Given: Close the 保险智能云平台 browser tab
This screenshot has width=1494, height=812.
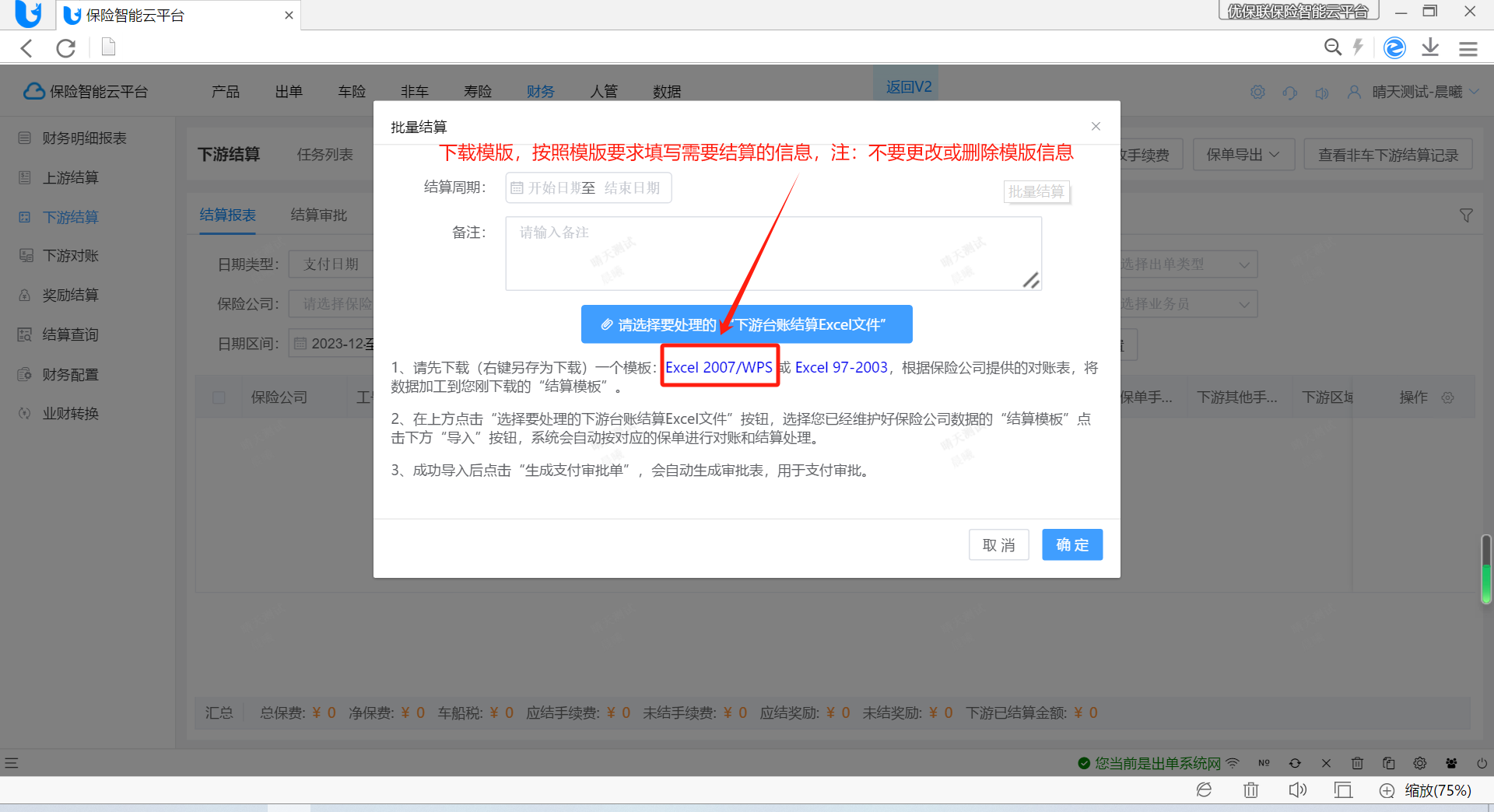Looking at the screenshot, I should pyautogui.click(x=289, y=16).
